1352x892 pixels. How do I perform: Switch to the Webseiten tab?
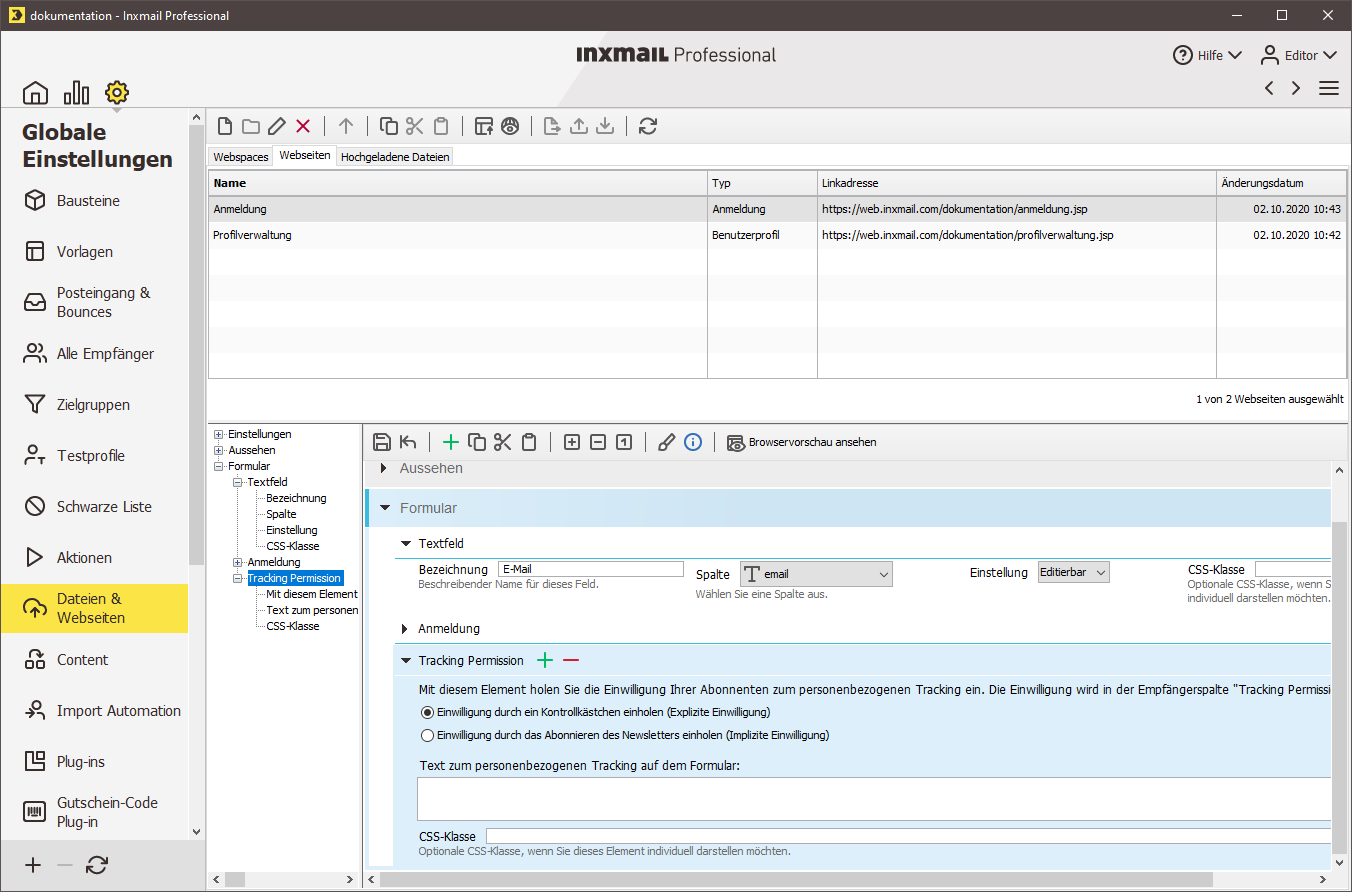[x=305, y=156]
